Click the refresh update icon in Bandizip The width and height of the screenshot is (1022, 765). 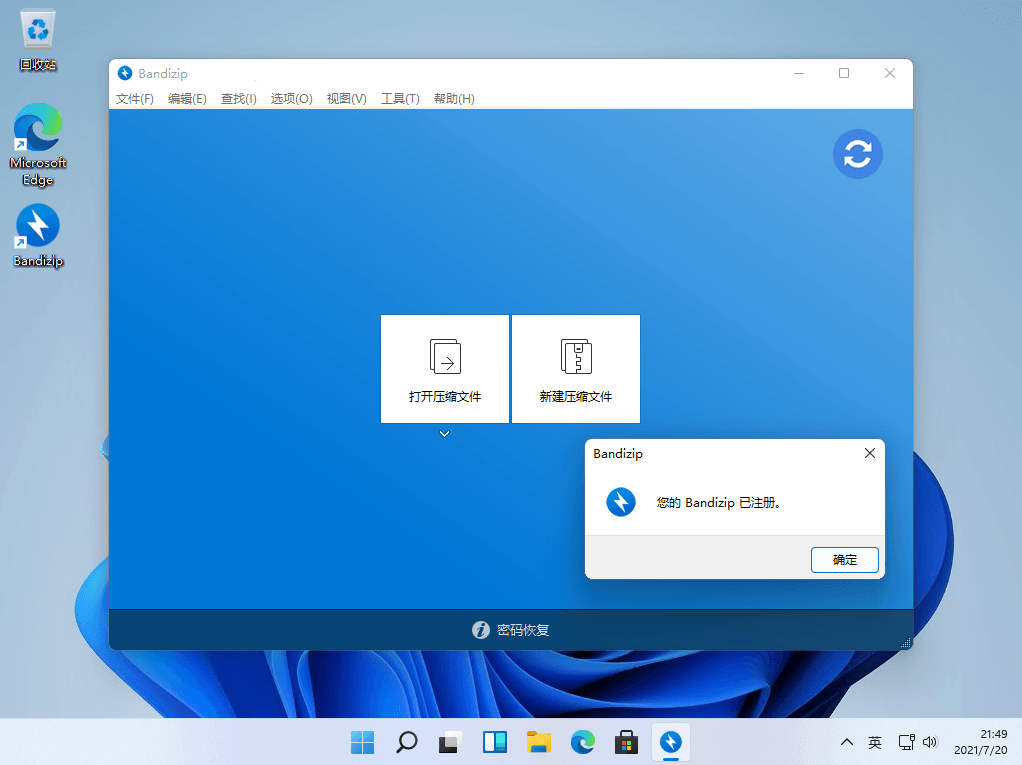[x=857, y=154]
